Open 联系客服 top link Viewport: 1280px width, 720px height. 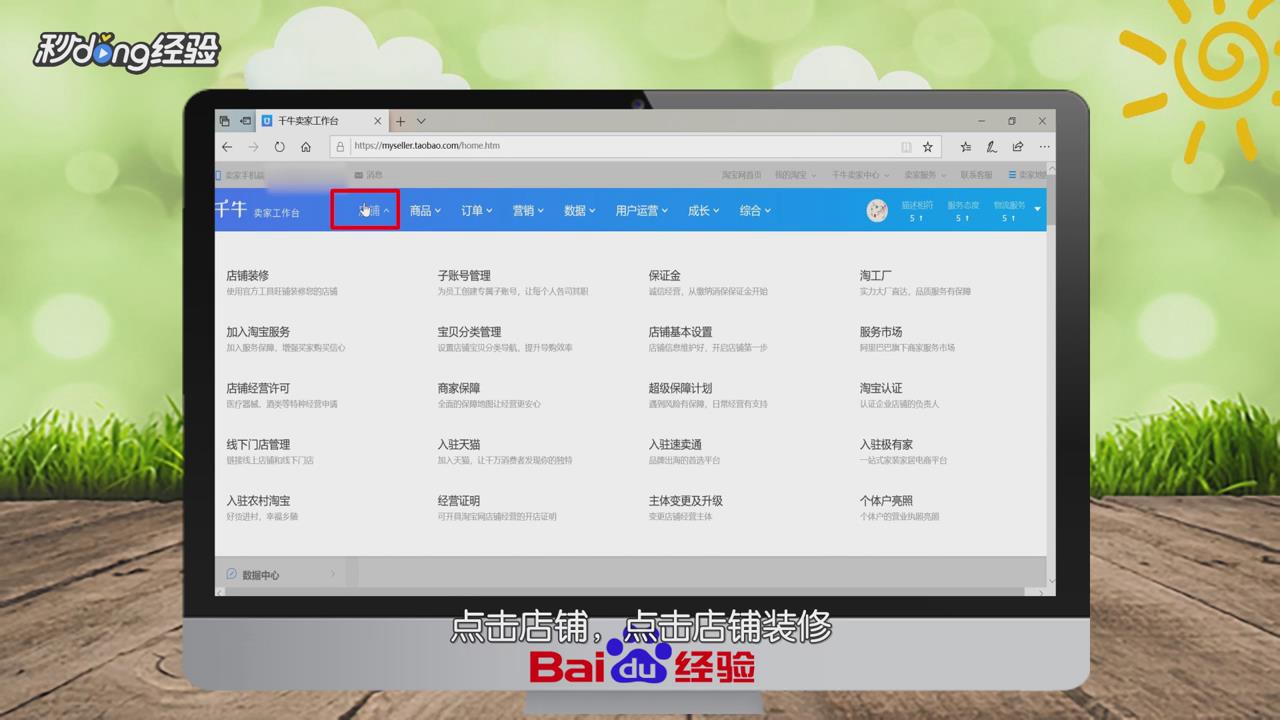[x=976, y=175]
